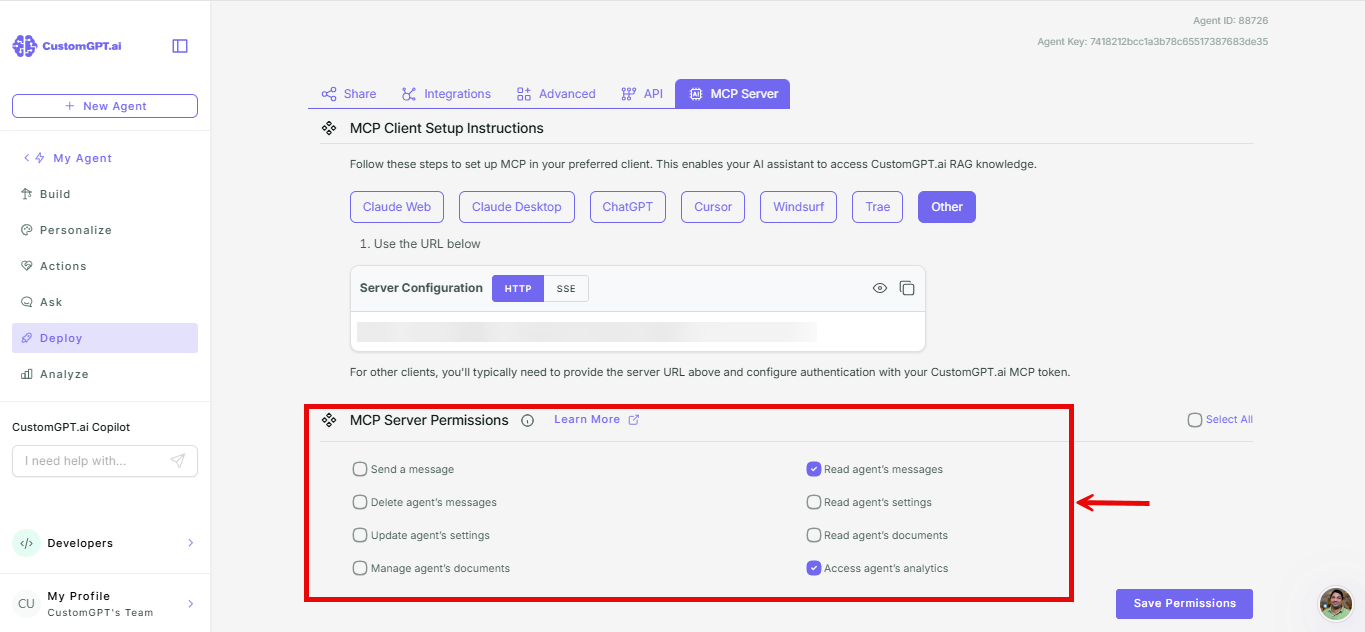Viewport: 1365px width, 632px height.
Task: Click the Copilot send arrow icon
Action: pyautogui.click(x=177, y=461)
